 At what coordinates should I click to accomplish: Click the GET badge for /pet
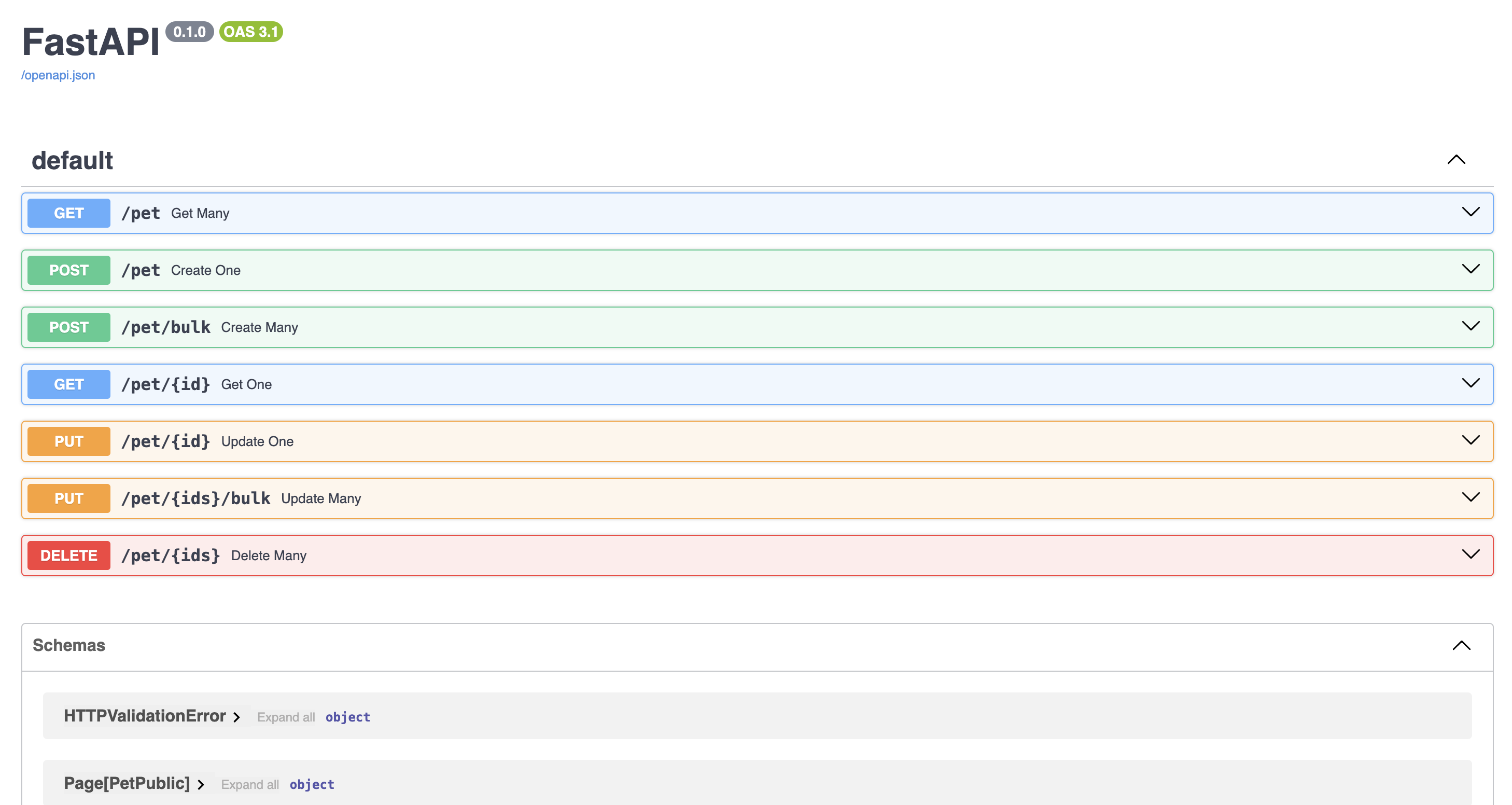tap(68, 213)
